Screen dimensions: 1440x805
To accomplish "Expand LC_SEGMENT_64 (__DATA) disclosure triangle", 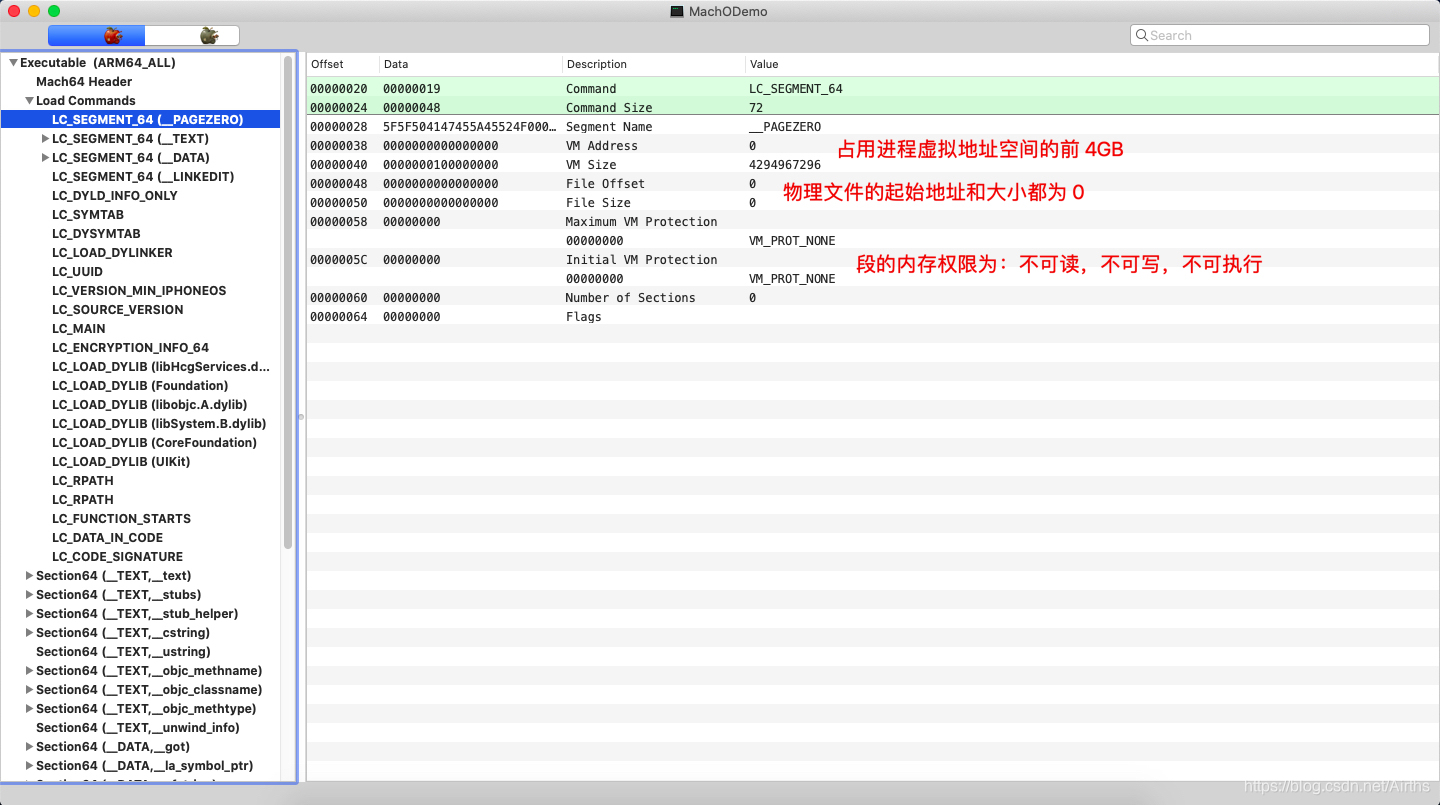I will (45, 157).
